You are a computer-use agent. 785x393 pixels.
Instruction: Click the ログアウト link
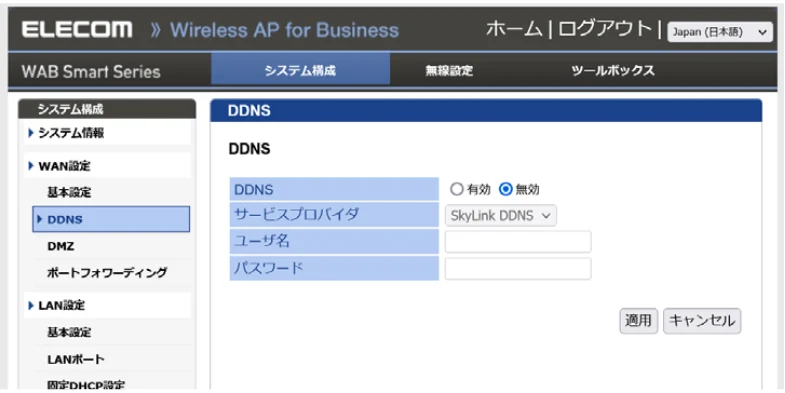605,30
